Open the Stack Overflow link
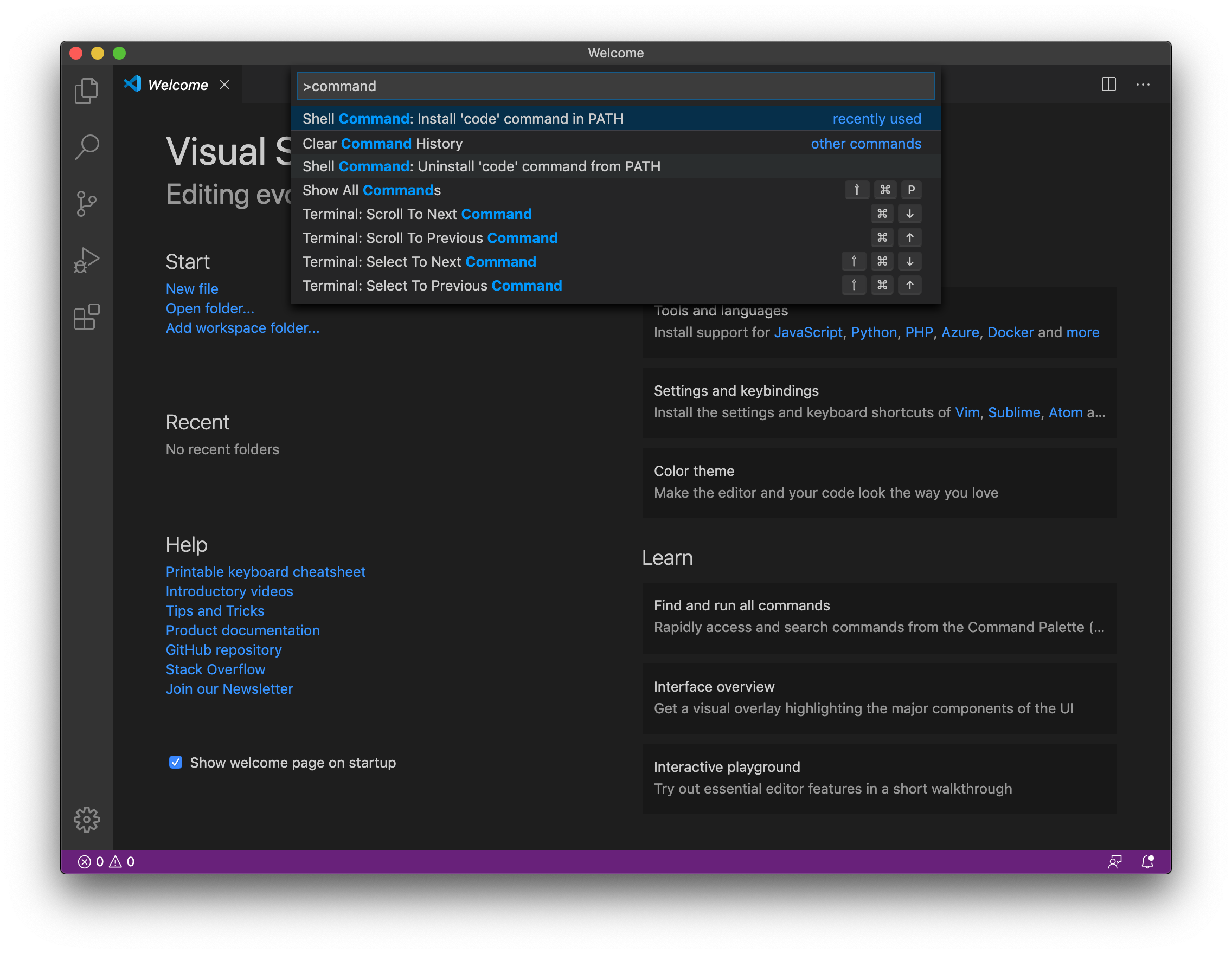Screen dimensions: 1232x954 tap(215, 669)
